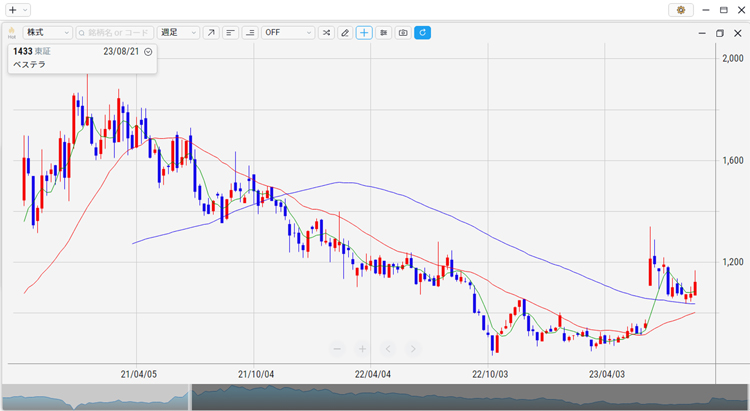Click the right-align lines toolbar icon
750x411 pixels.
[249, 32]
